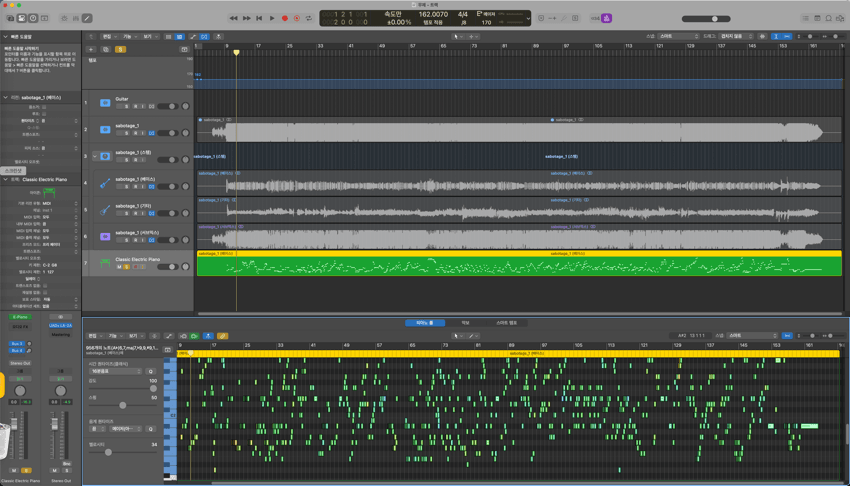This screenshot has width=850, height=486.
Task: Click the Classic Electric Piano track icon
Action: tap(104, 265)
